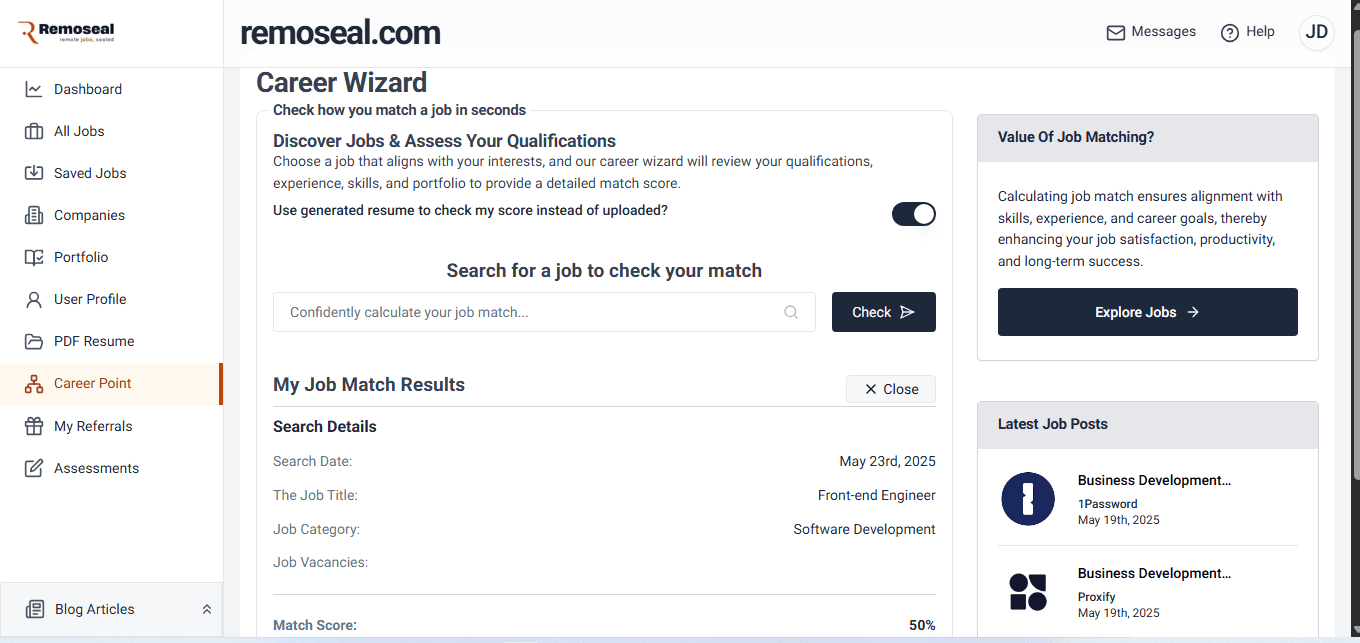The image size is (1360, 643).
Task: Click the Portfolio book icon
Action: pyautogui.click(x=34, y=257)
